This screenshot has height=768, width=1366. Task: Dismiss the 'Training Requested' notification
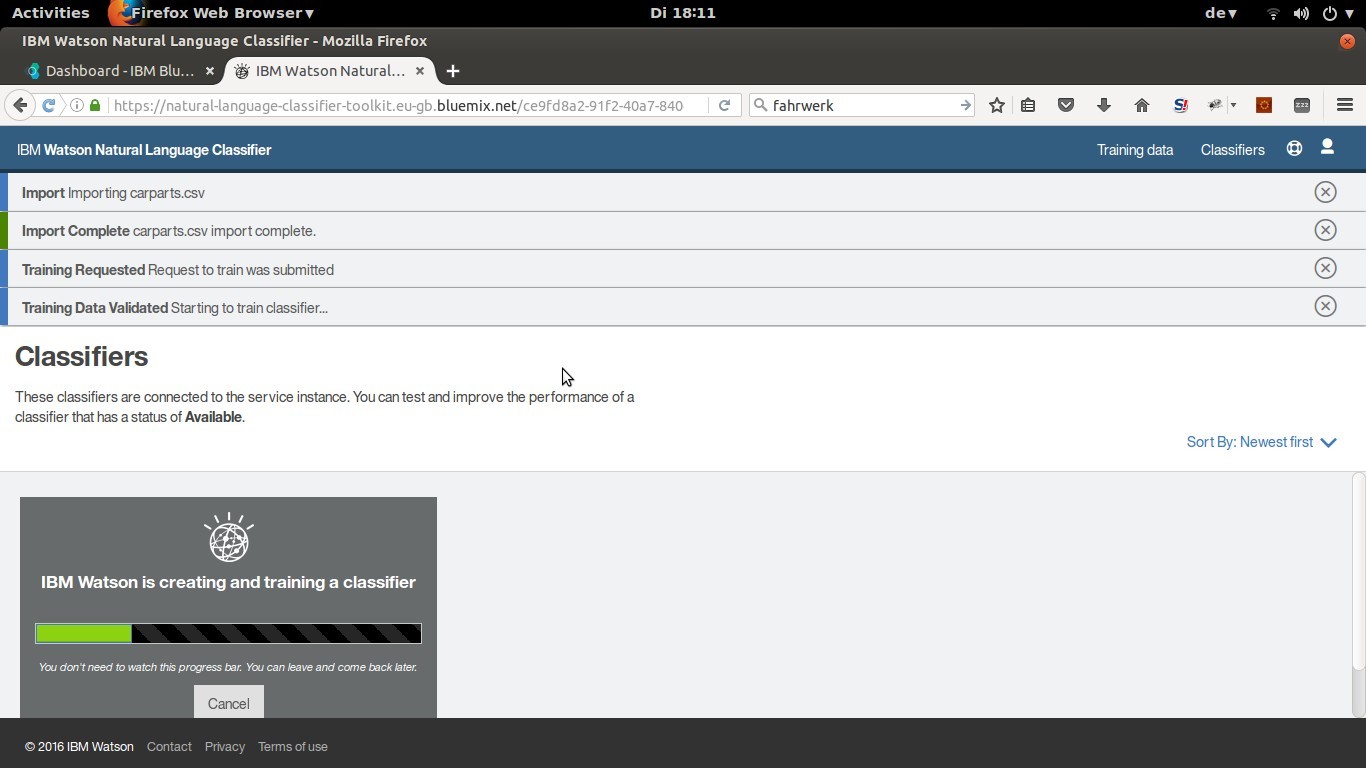tap(1325, 268)
